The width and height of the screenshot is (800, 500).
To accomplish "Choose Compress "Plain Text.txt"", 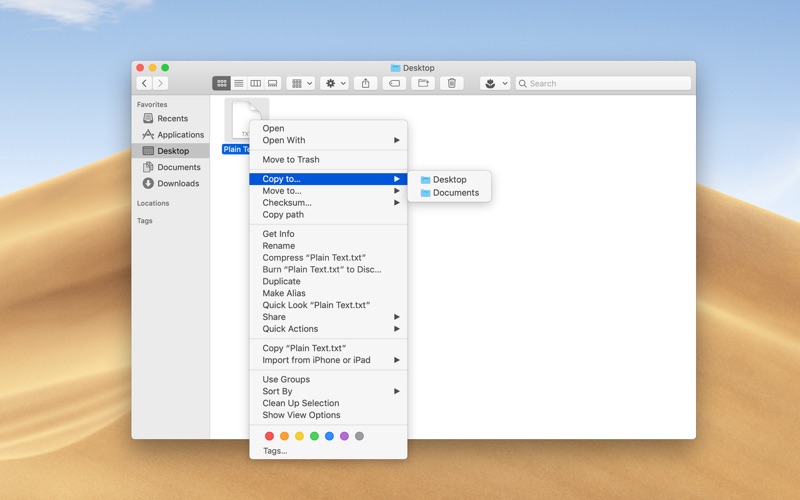I will click(328, 258).
